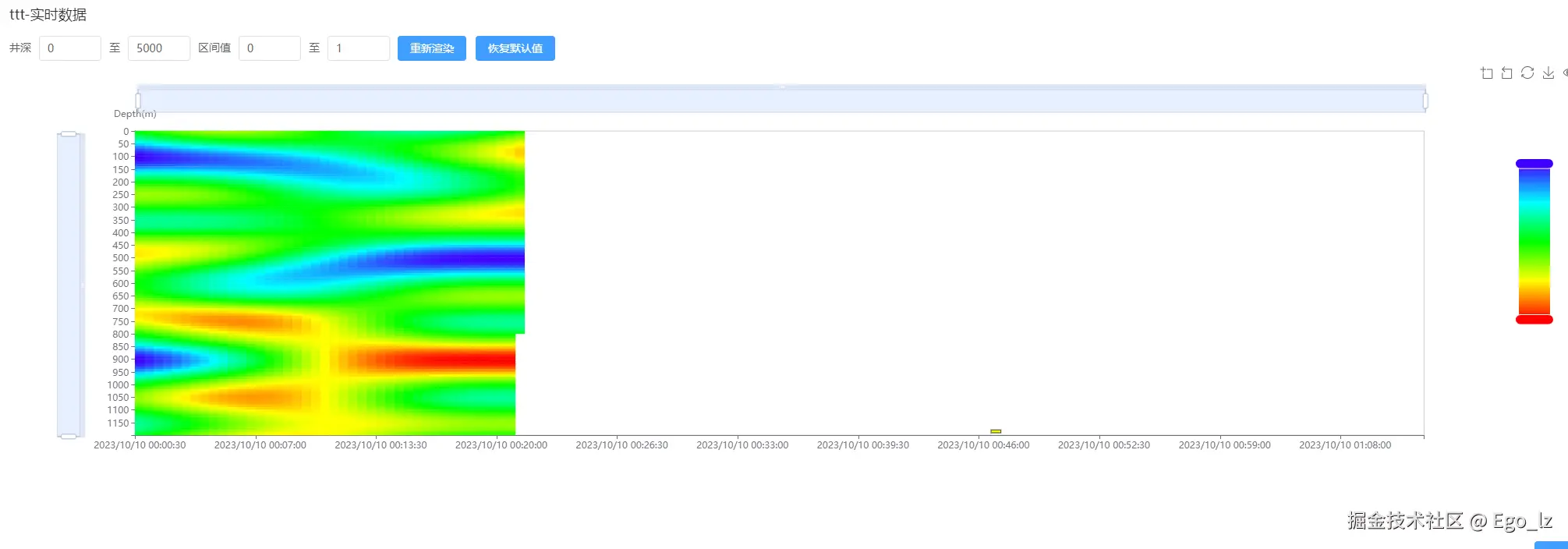
Task: Focus the 井深 start input showing 0
Action: pos(70,48)
